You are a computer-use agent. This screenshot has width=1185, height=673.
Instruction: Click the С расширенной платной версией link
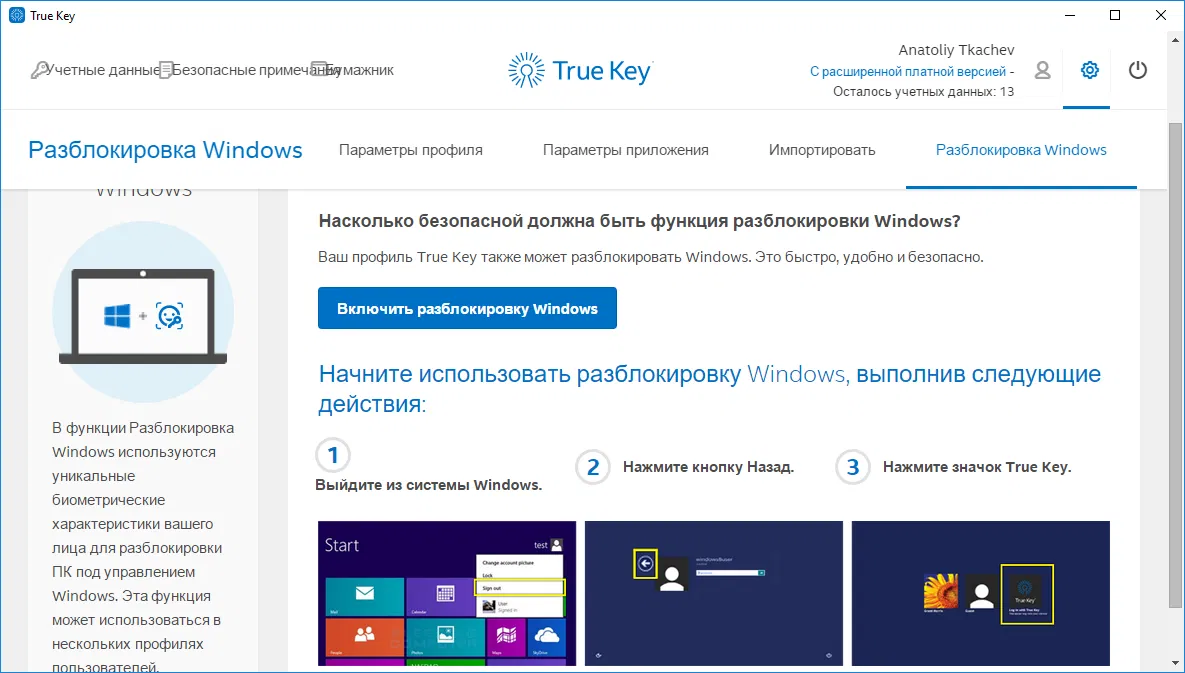[908, 72]
